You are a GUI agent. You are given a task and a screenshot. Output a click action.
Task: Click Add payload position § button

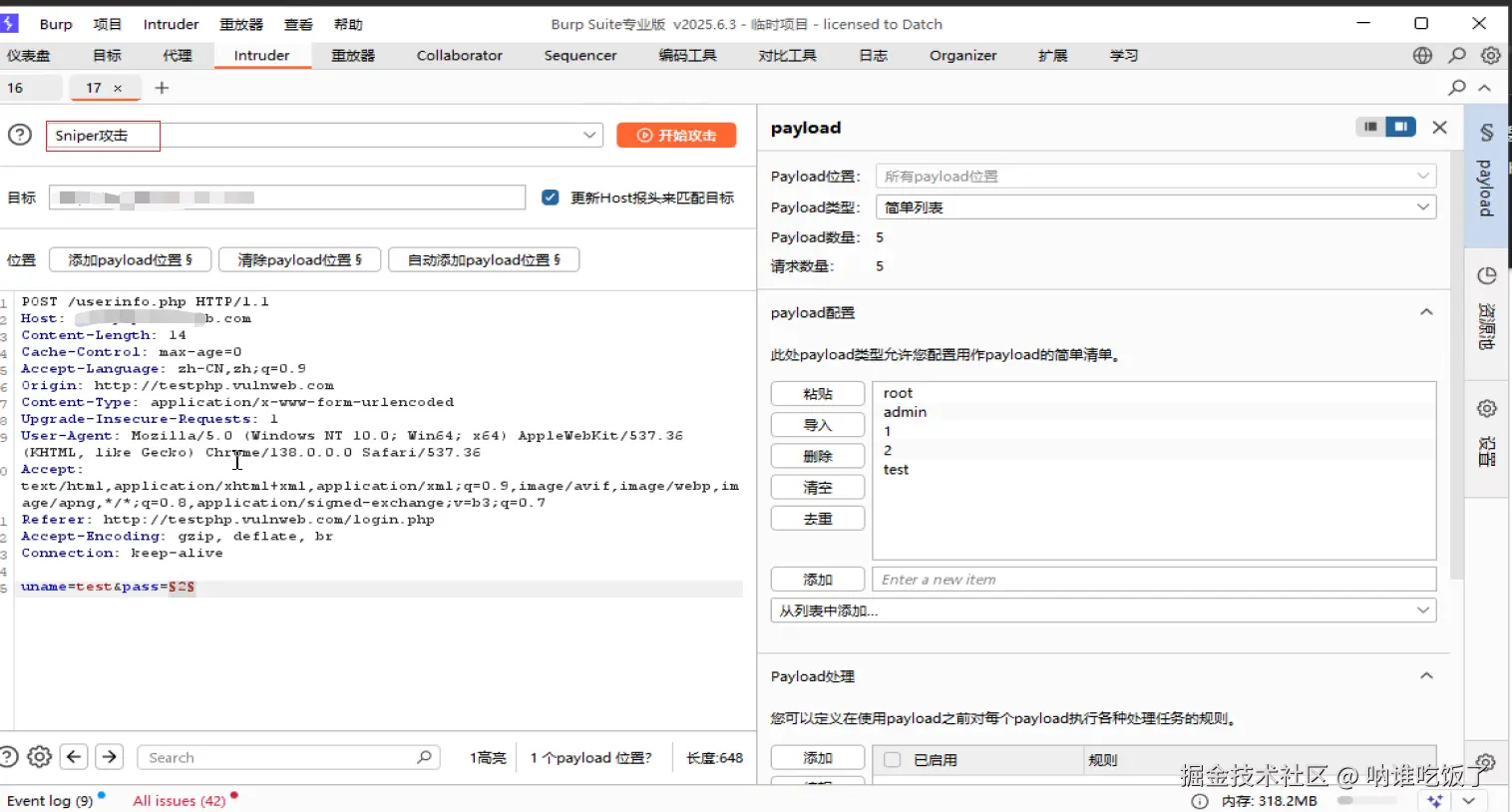pyautogui.click(x=130, y=259)
